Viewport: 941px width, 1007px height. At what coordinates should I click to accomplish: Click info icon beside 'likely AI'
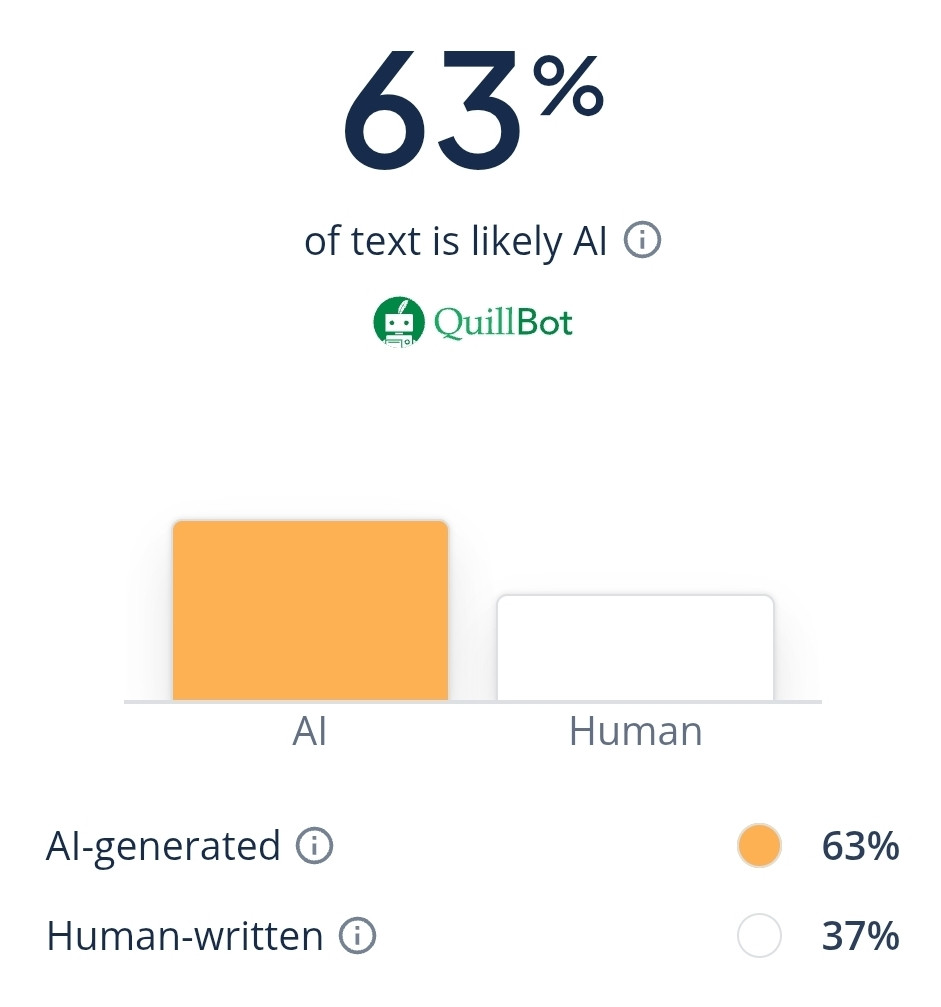pyautogui.click(x=642, y=240)
